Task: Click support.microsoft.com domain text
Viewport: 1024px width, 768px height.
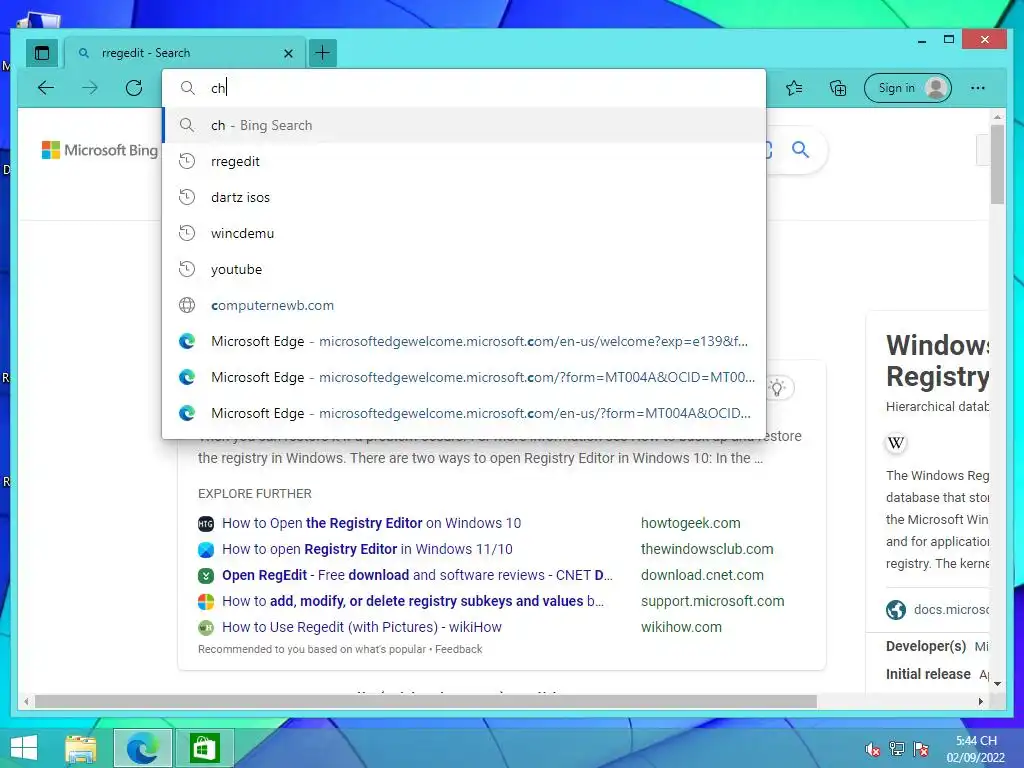Action: 712,601
